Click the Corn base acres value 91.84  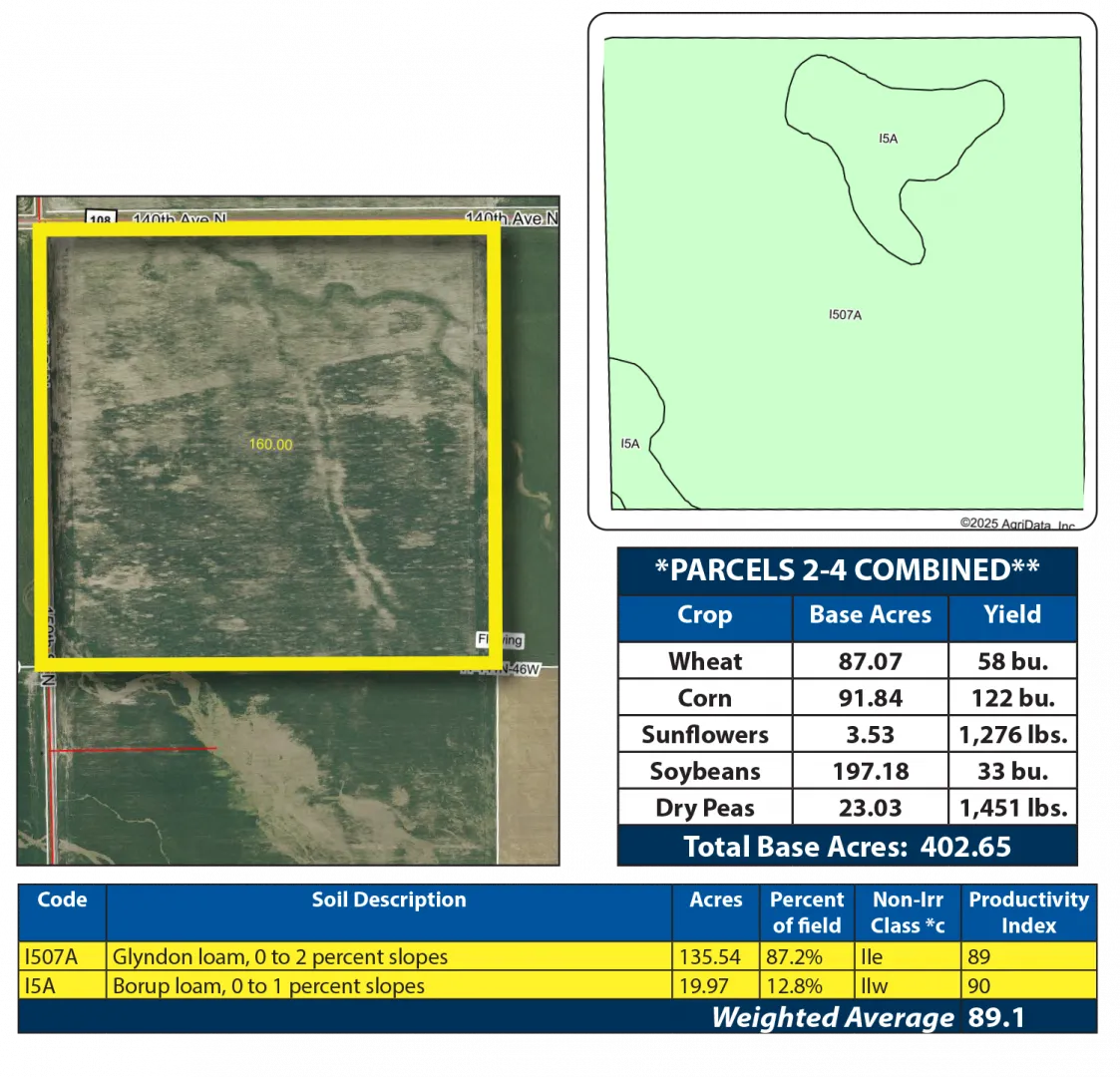point(870,698)
